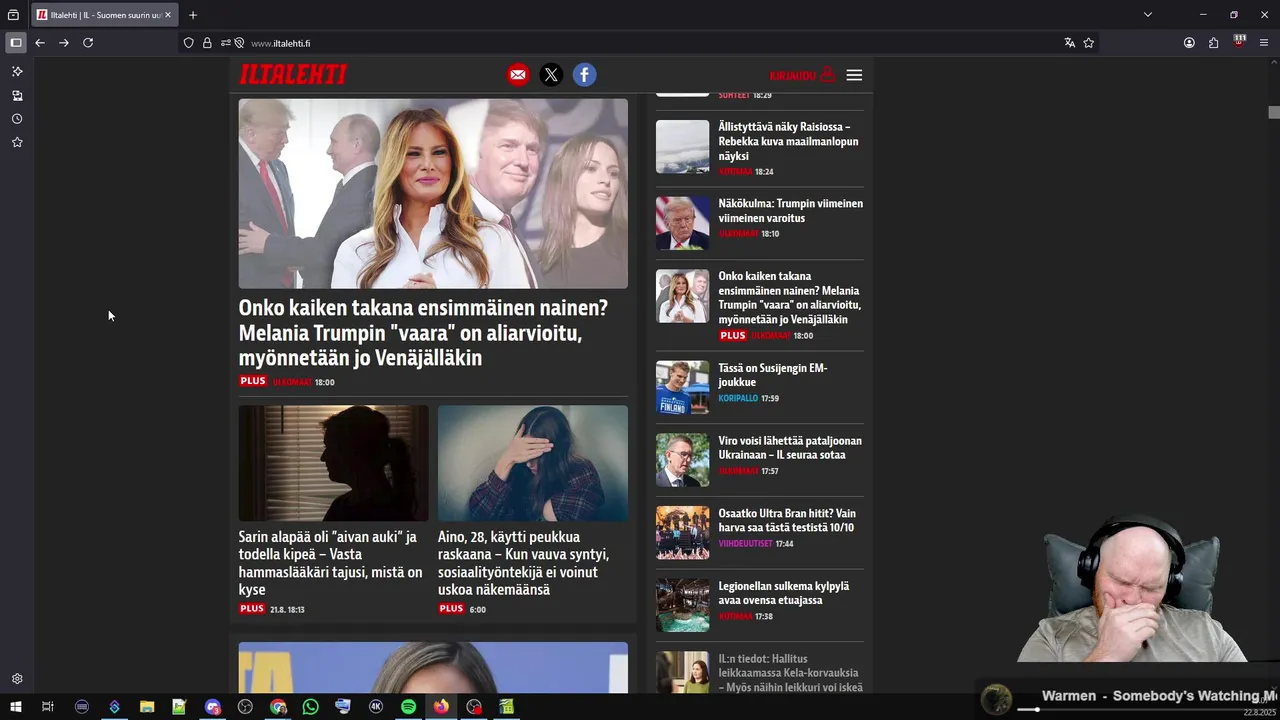
Task: Open "Tässä on Susijengin EM-joukkue" story
Action: (773, 375)
